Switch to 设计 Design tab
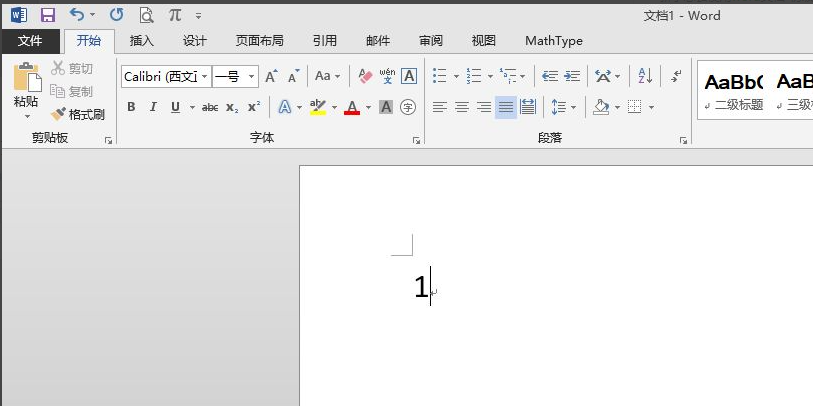Viewport: 813px width, 406px height. click(194, 40)
